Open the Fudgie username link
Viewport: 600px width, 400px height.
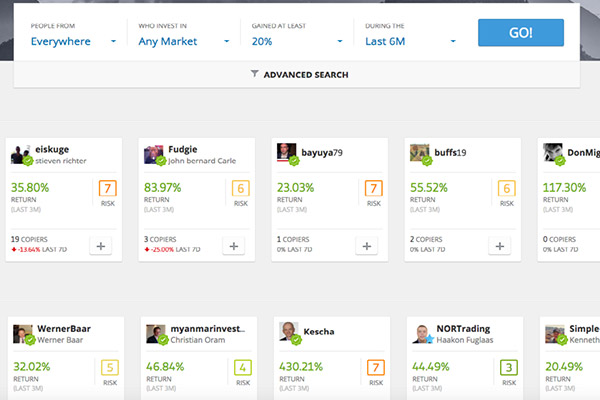tap(183, 149)
